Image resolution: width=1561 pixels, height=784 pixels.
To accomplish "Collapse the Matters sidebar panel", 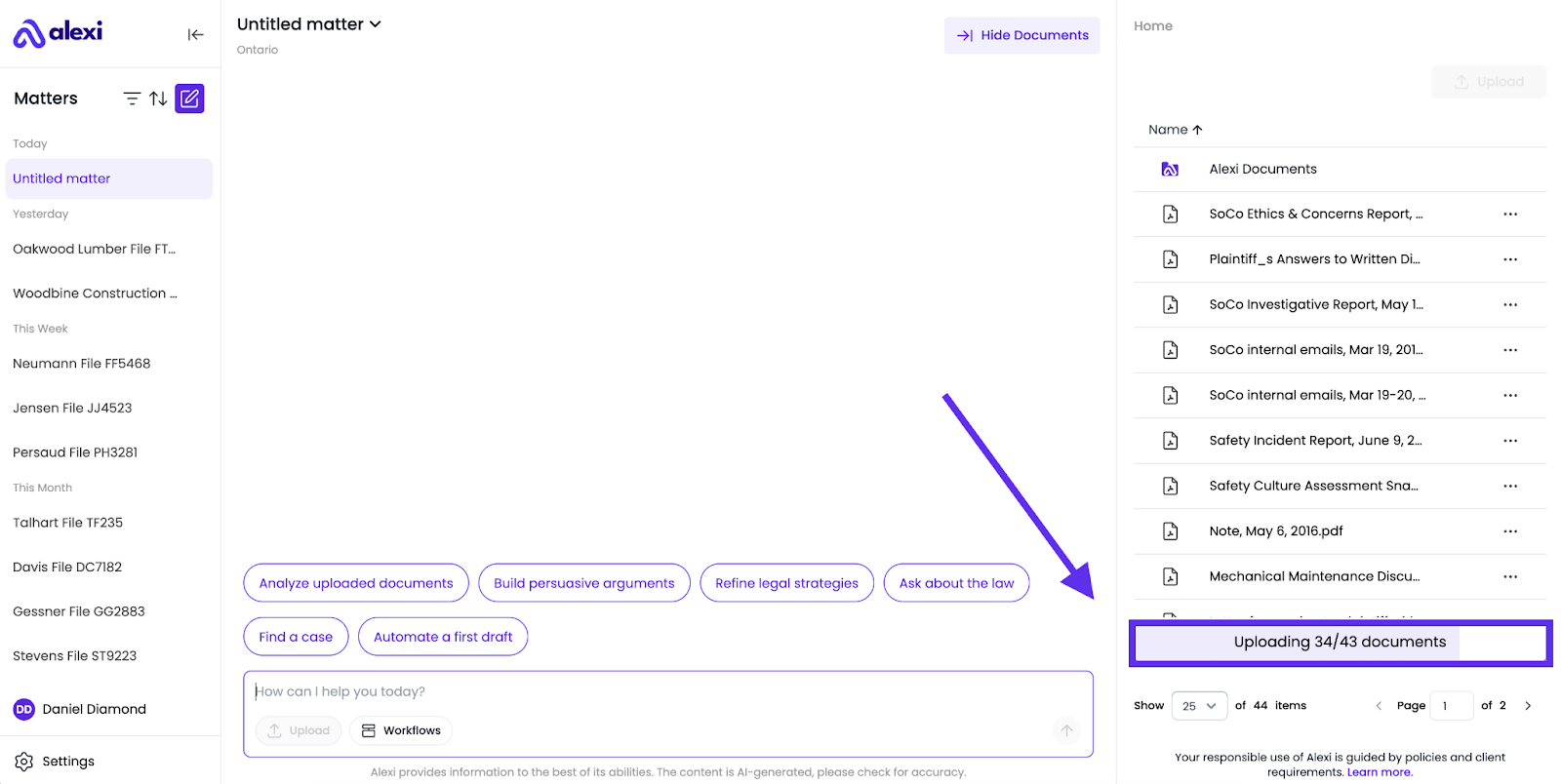I will (x=195, y=34).
